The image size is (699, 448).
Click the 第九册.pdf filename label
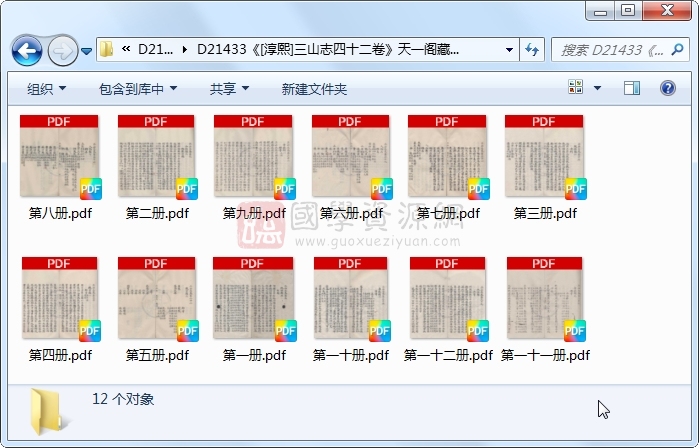tap(254, 214)
